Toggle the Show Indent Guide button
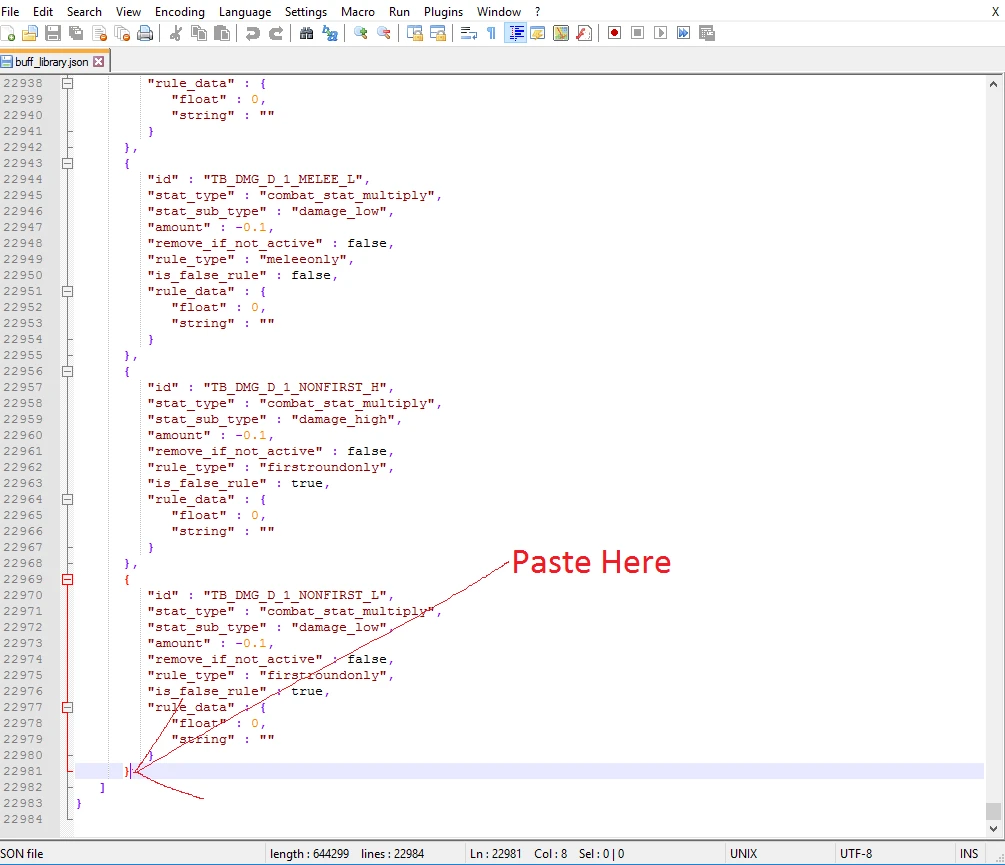Screen dimensions: 1005x865 click(x=515, y=33)
